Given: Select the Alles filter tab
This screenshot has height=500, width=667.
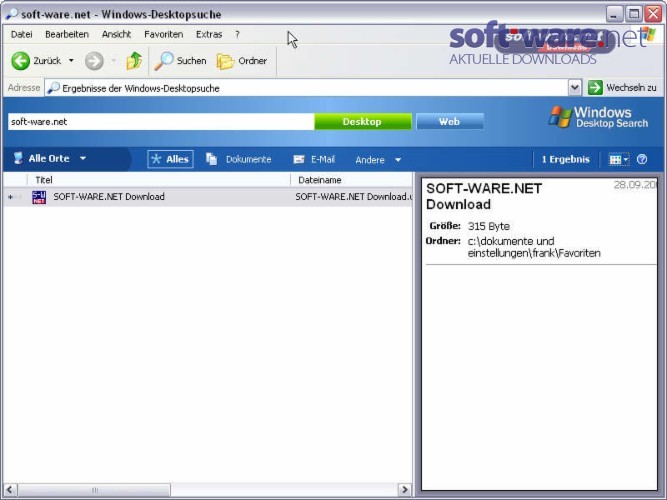Looking at the screenshot, I should (x=170, y=159).
